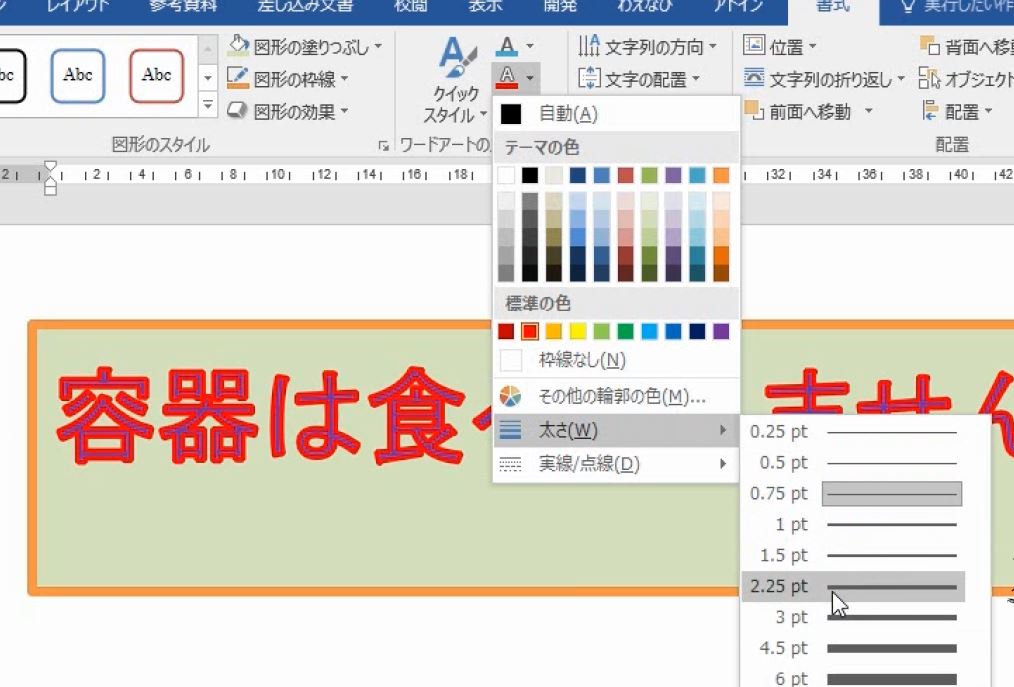The height and width of the screenshot is (687, 1014).
Task: Expand text fill color dropdown arrow
Action: click(530, 46)
